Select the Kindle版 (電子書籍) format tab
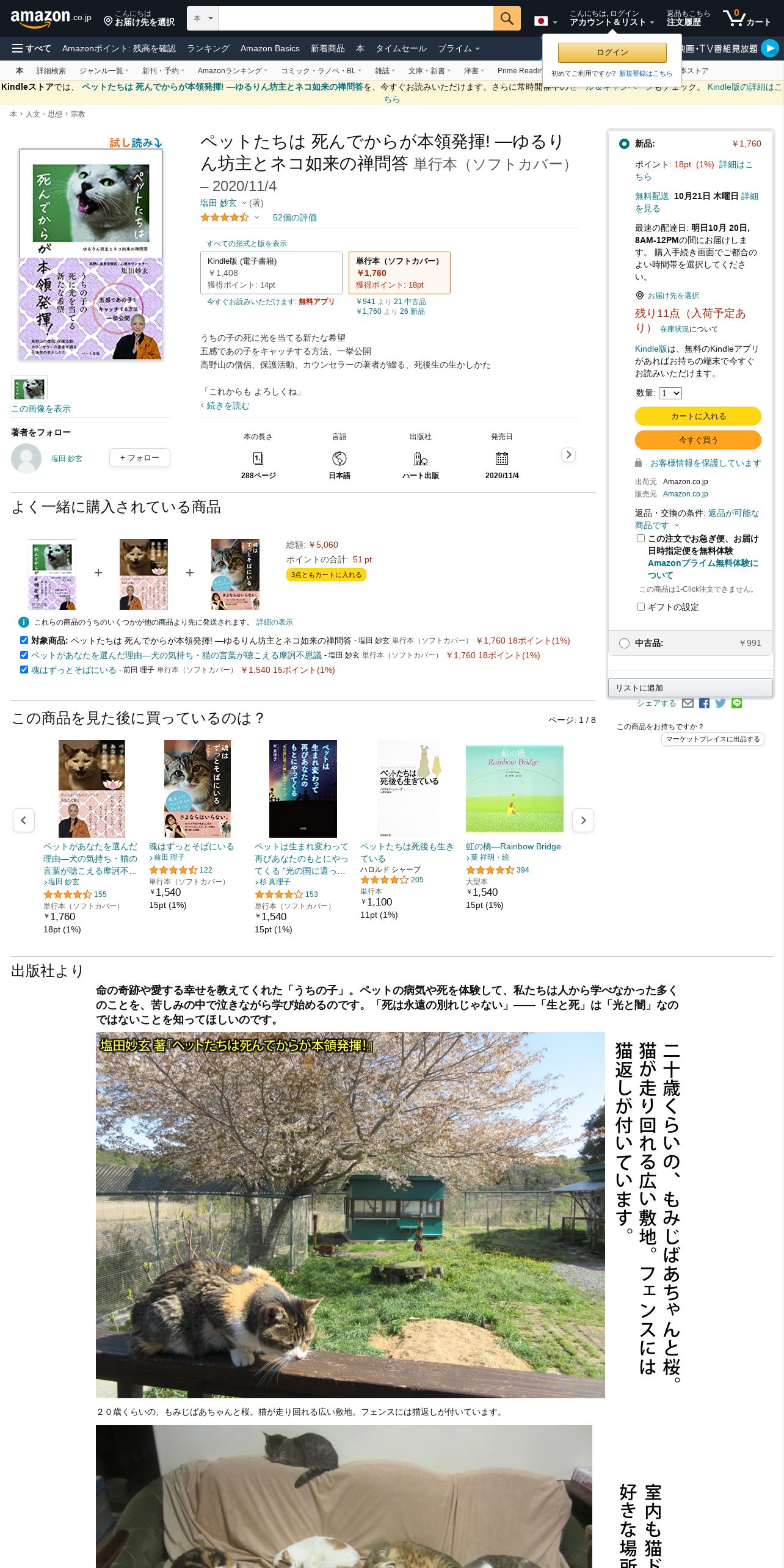The image size is (784, 1568). point(271,273)
